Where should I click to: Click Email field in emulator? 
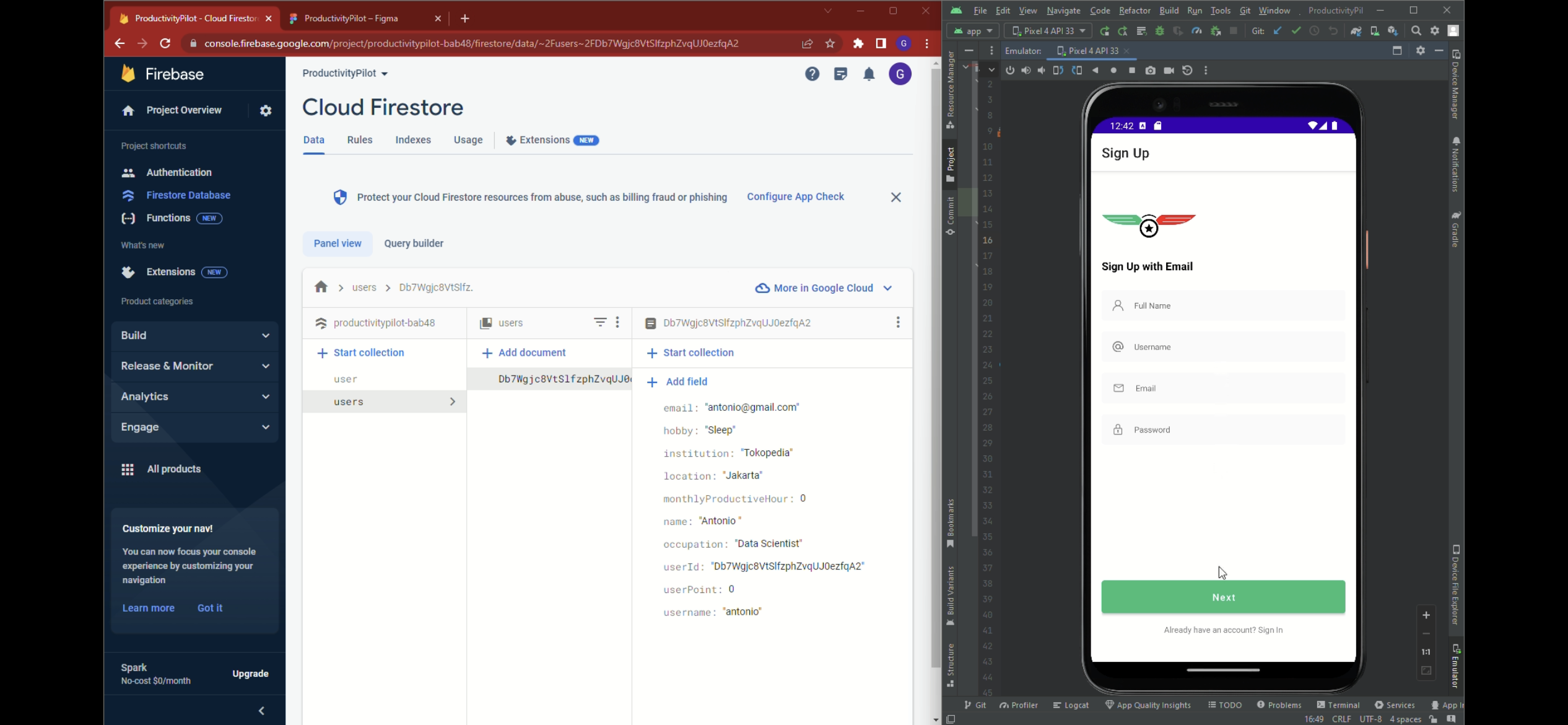[x=1222, y=389]
